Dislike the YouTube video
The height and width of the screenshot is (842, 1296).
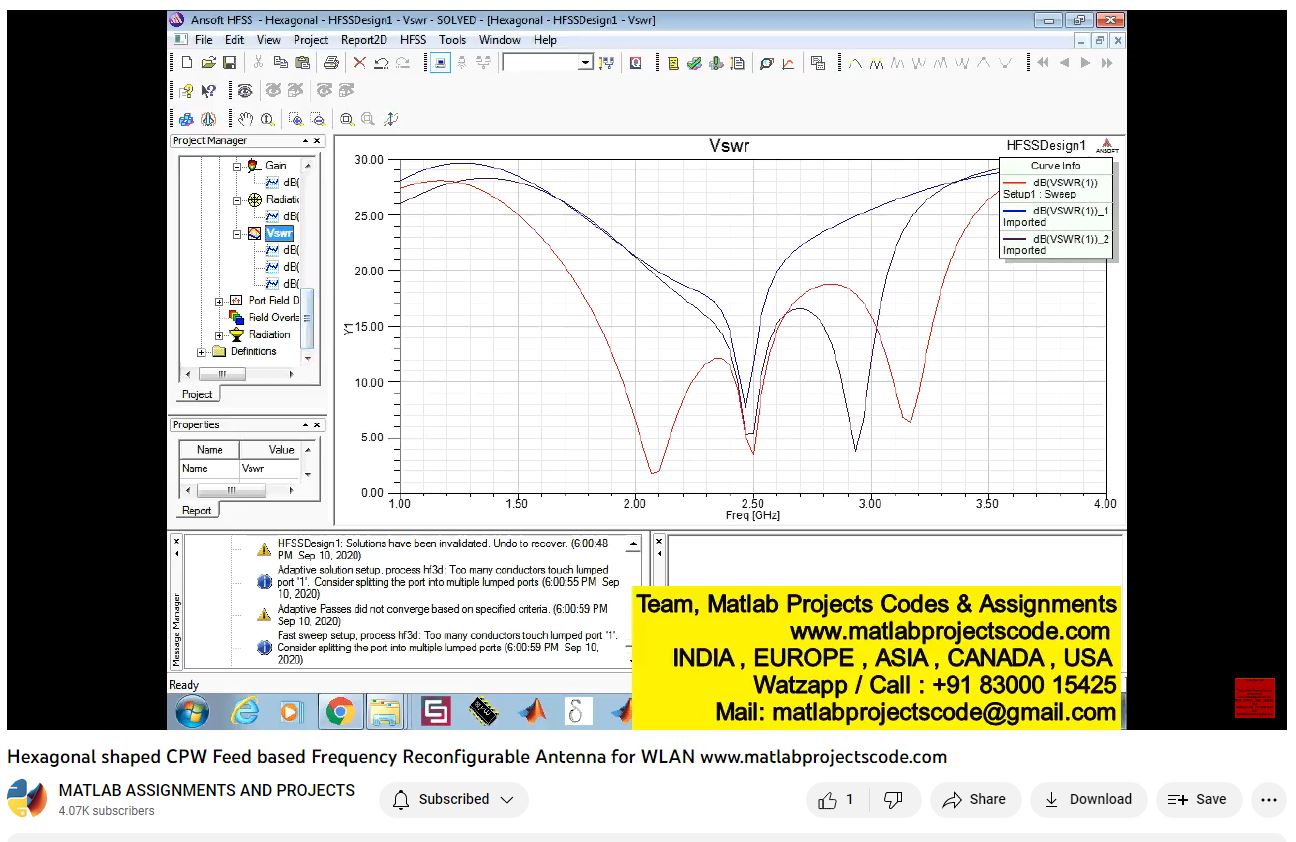coord(894,799)
